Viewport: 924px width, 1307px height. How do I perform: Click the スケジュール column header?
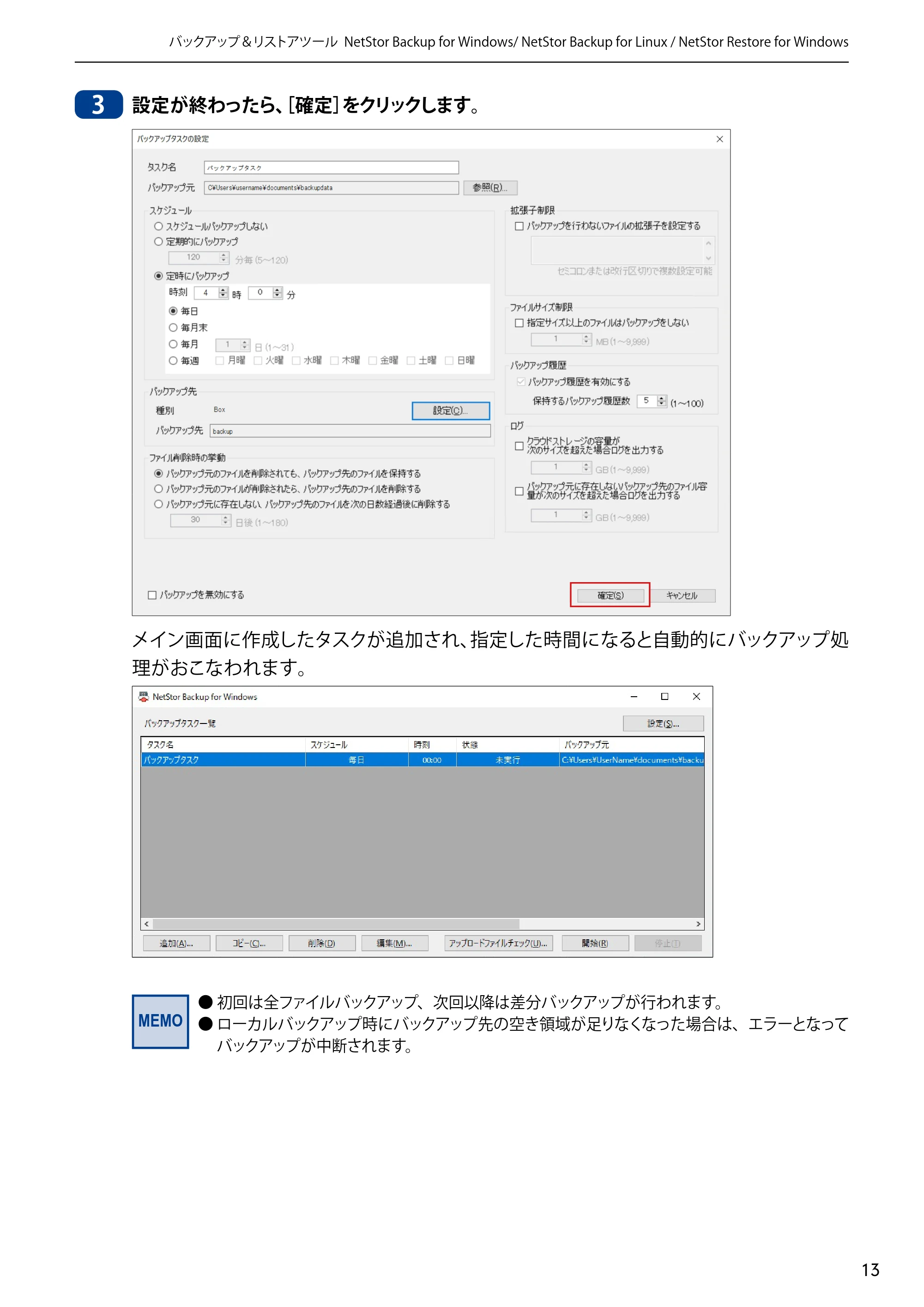pyautogui.click(x=357, y=745)
